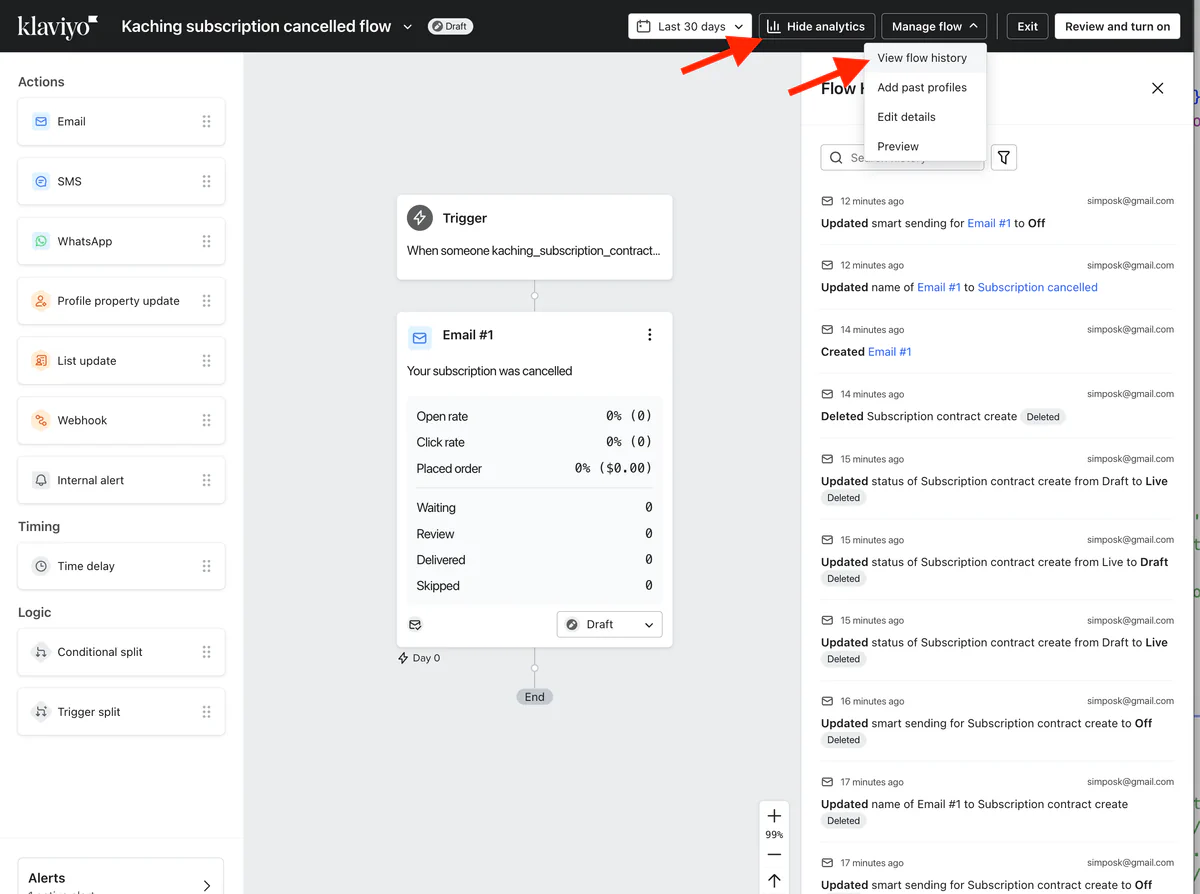Click Click rate row in Email #1
Image resolution: width=1200 pixels, height=894 pixels.
pos(534,442)
